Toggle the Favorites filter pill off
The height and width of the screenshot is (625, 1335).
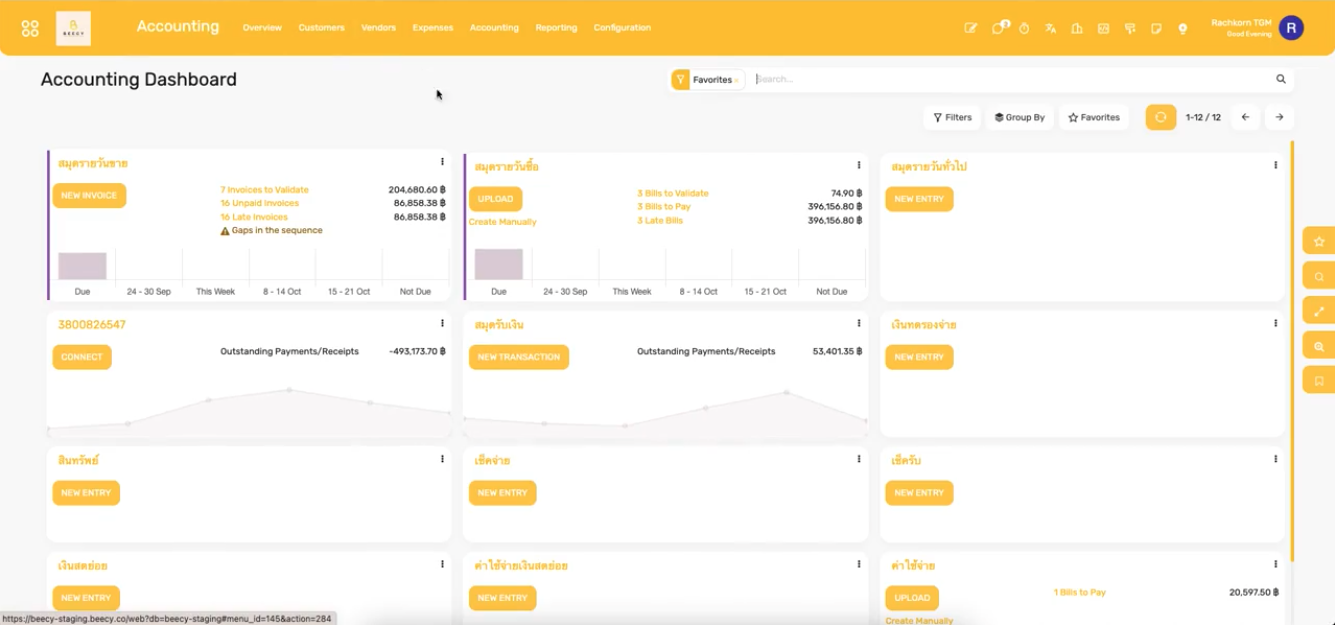click(707, 78)
